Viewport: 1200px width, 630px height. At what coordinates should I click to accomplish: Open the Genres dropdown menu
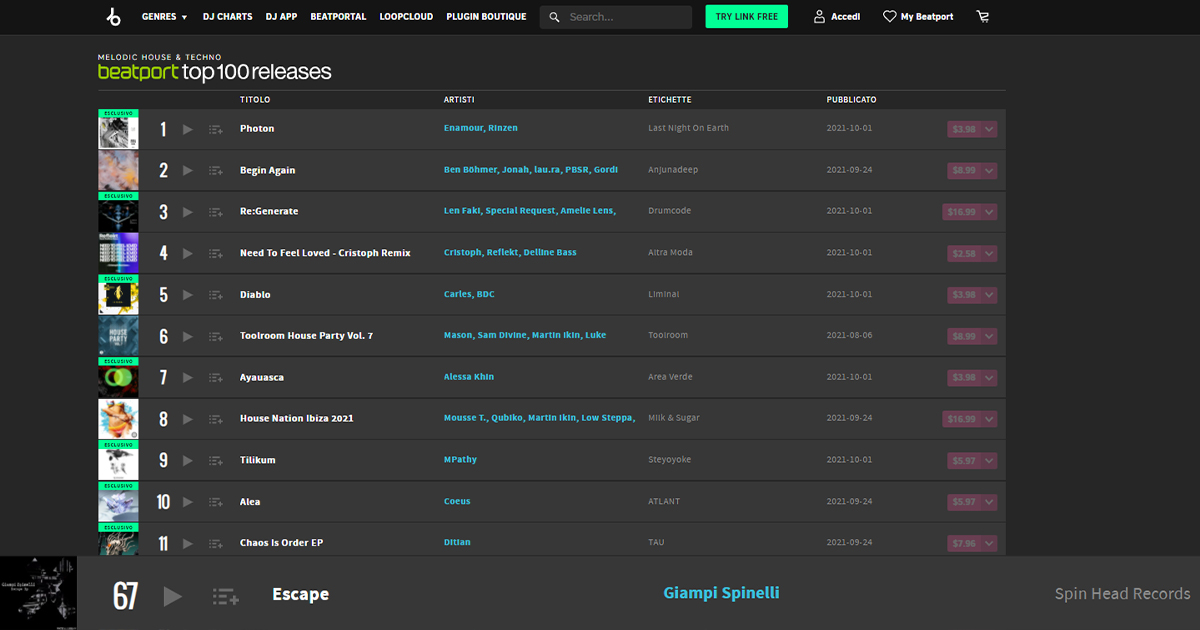click(165, 17)
